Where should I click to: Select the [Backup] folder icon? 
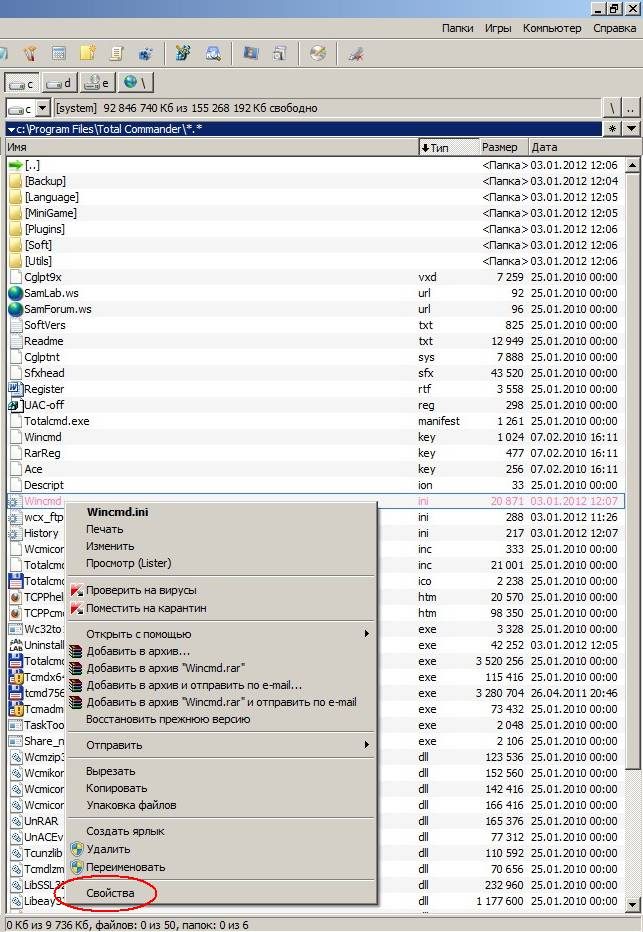[15, 181]
